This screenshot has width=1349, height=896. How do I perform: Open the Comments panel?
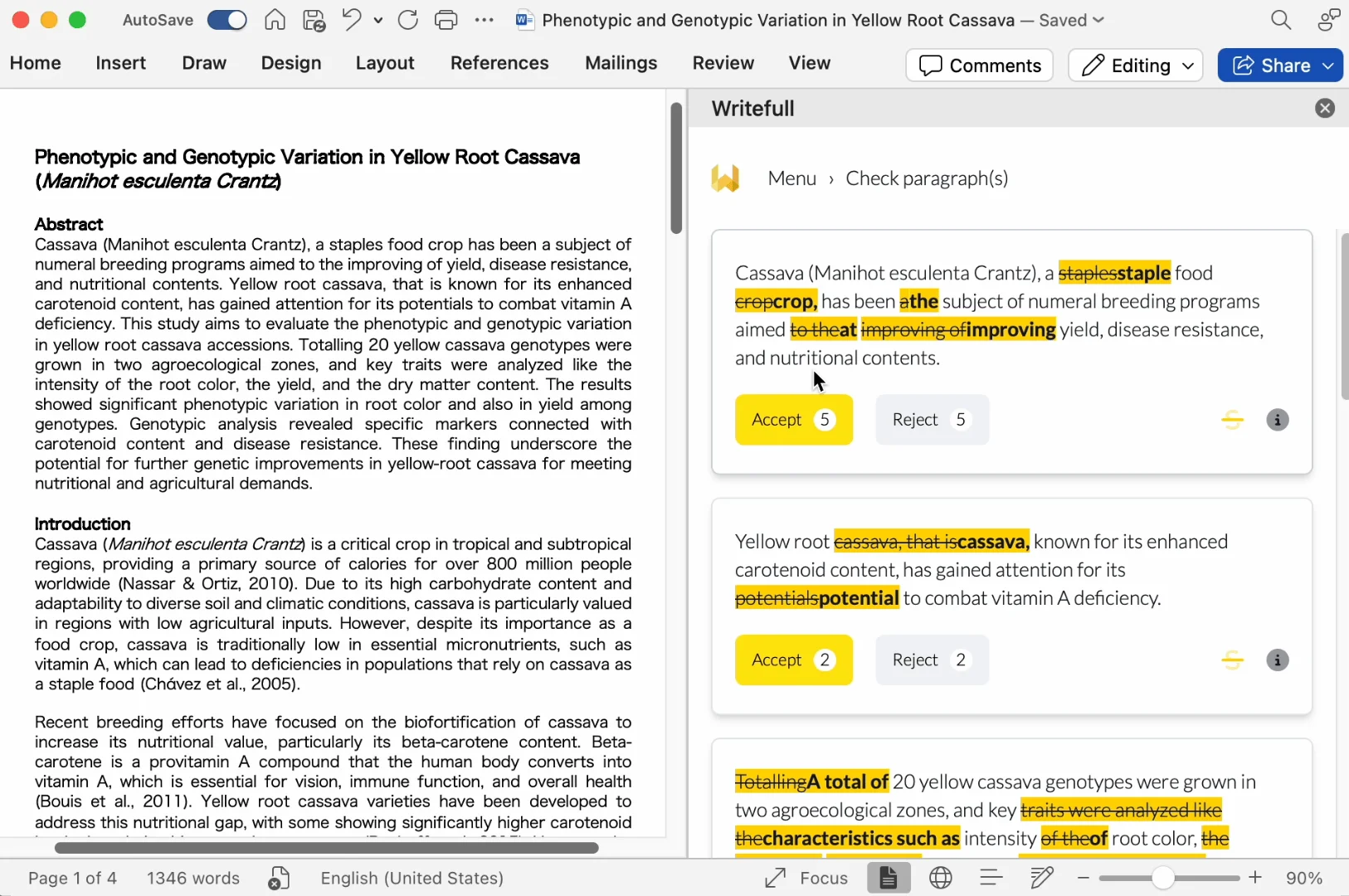point(980,65)
